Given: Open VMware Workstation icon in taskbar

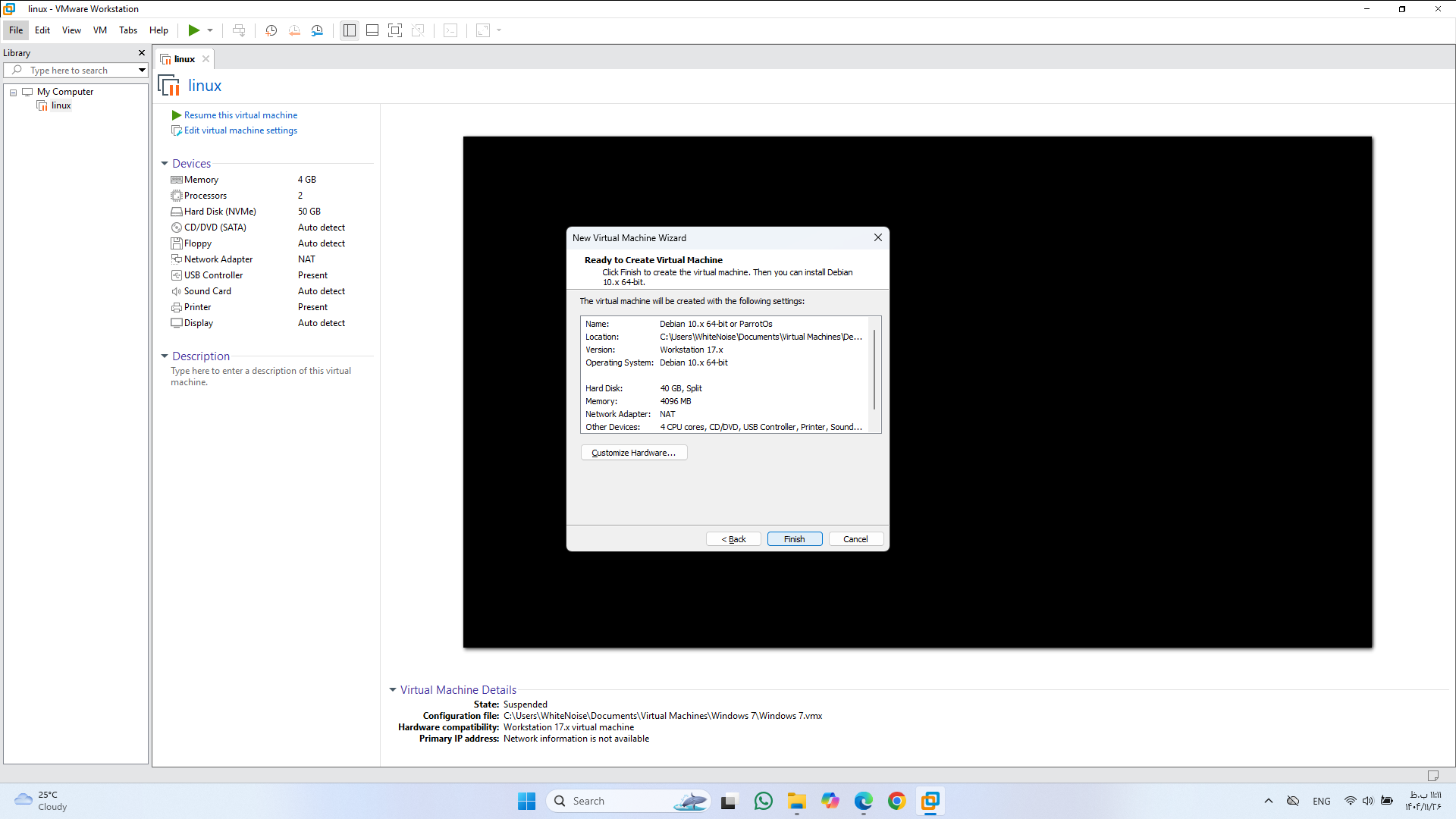Looking at the screenshot, I should coord(930,801).
